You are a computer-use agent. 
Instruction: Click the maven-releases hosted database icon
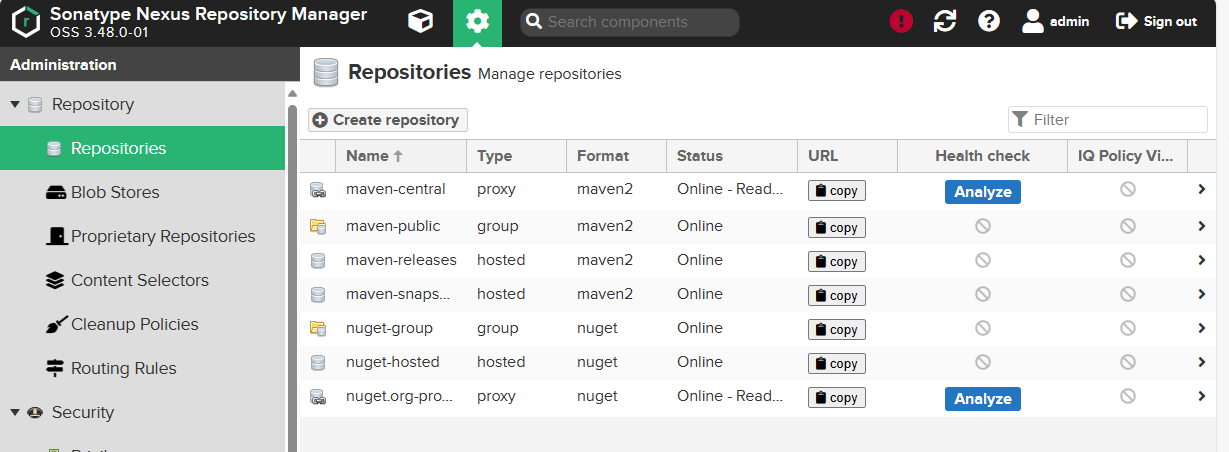point(318,261)
